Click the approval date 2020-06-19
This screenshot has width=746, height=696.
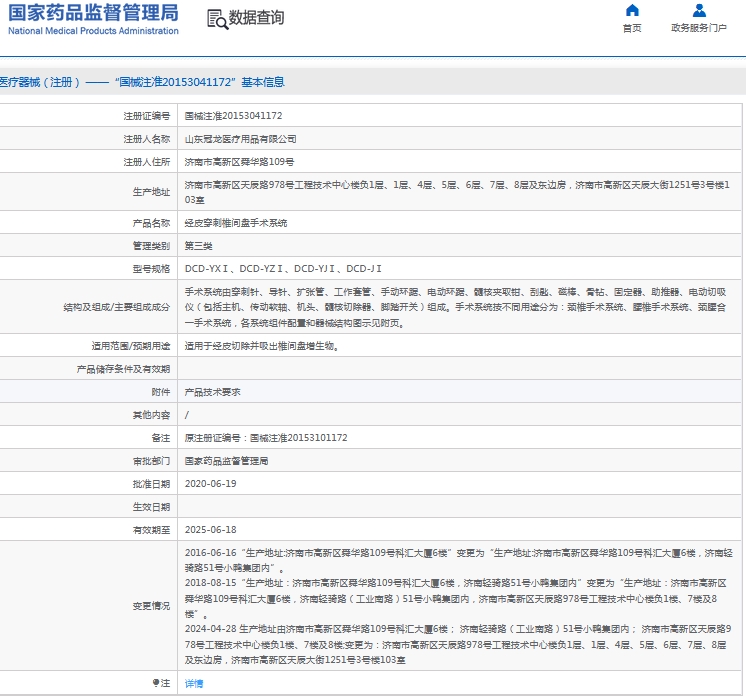click(x=210, y=484)
